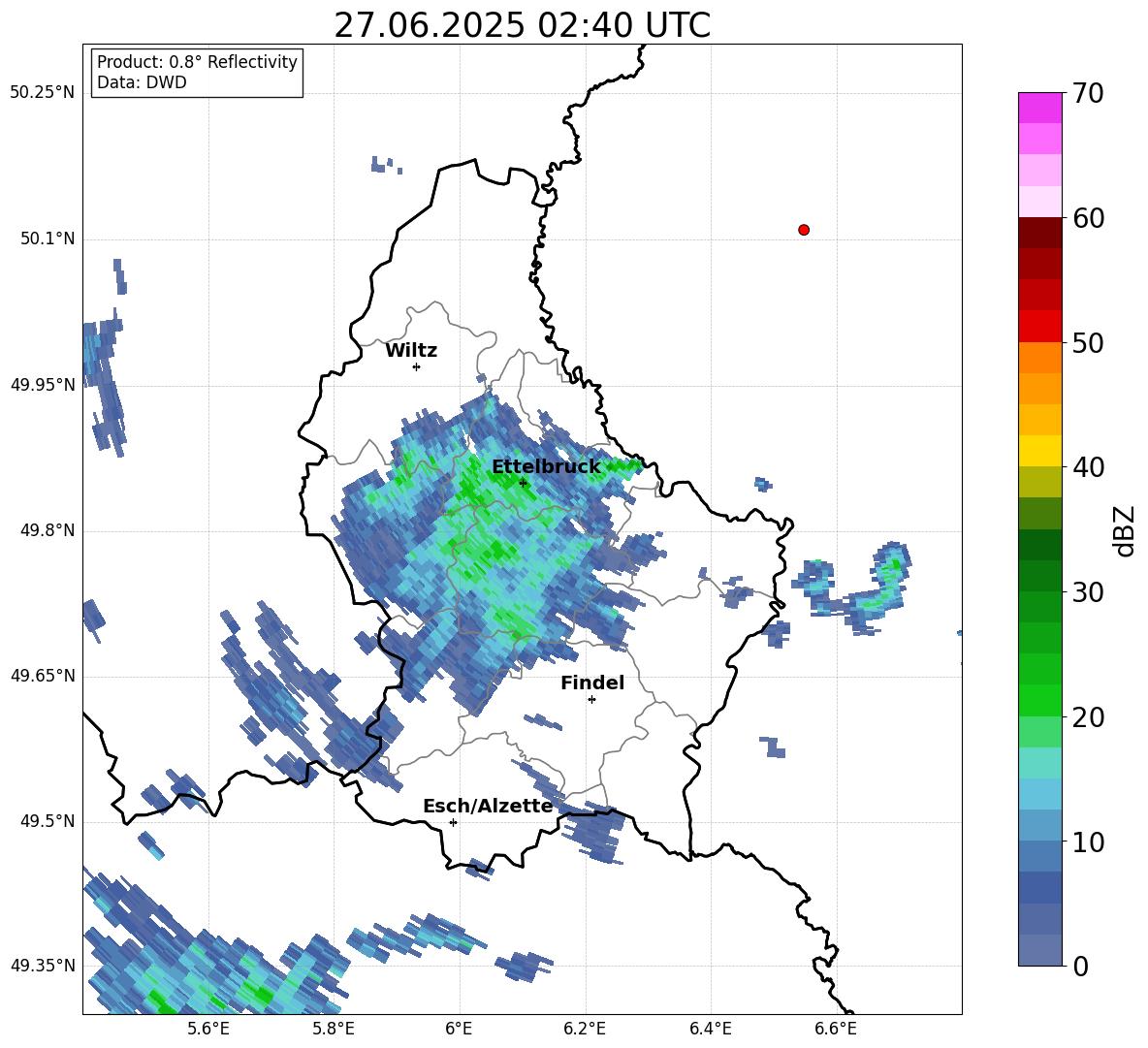Click the dBZ colorbar label
1148x1048 pixels.
click(x=1125, y=530)
